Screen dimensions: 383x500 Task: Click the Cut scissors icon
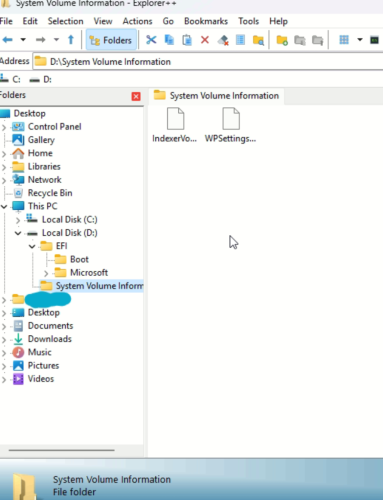151,40
